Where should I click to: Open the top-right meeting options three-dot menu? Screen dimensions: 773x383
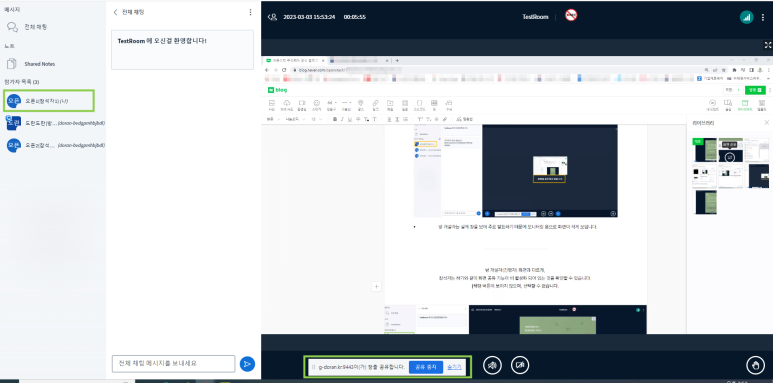point(764,17)
